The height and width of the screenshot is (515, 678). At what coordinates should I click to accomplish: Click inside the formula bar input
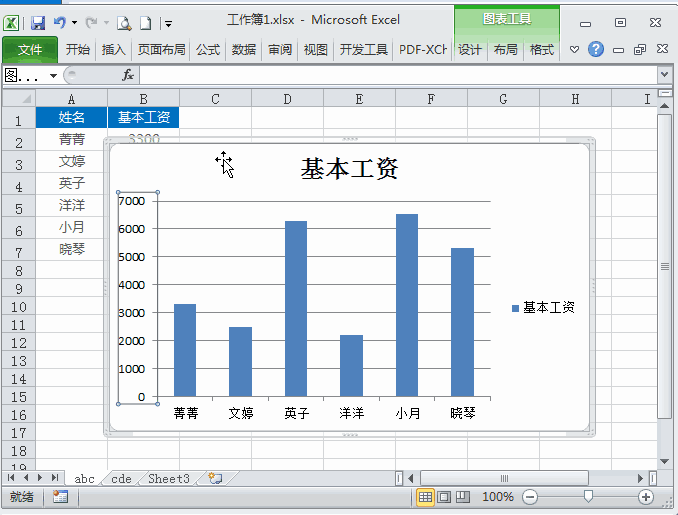pyautogui.click(x=398, y=75)
